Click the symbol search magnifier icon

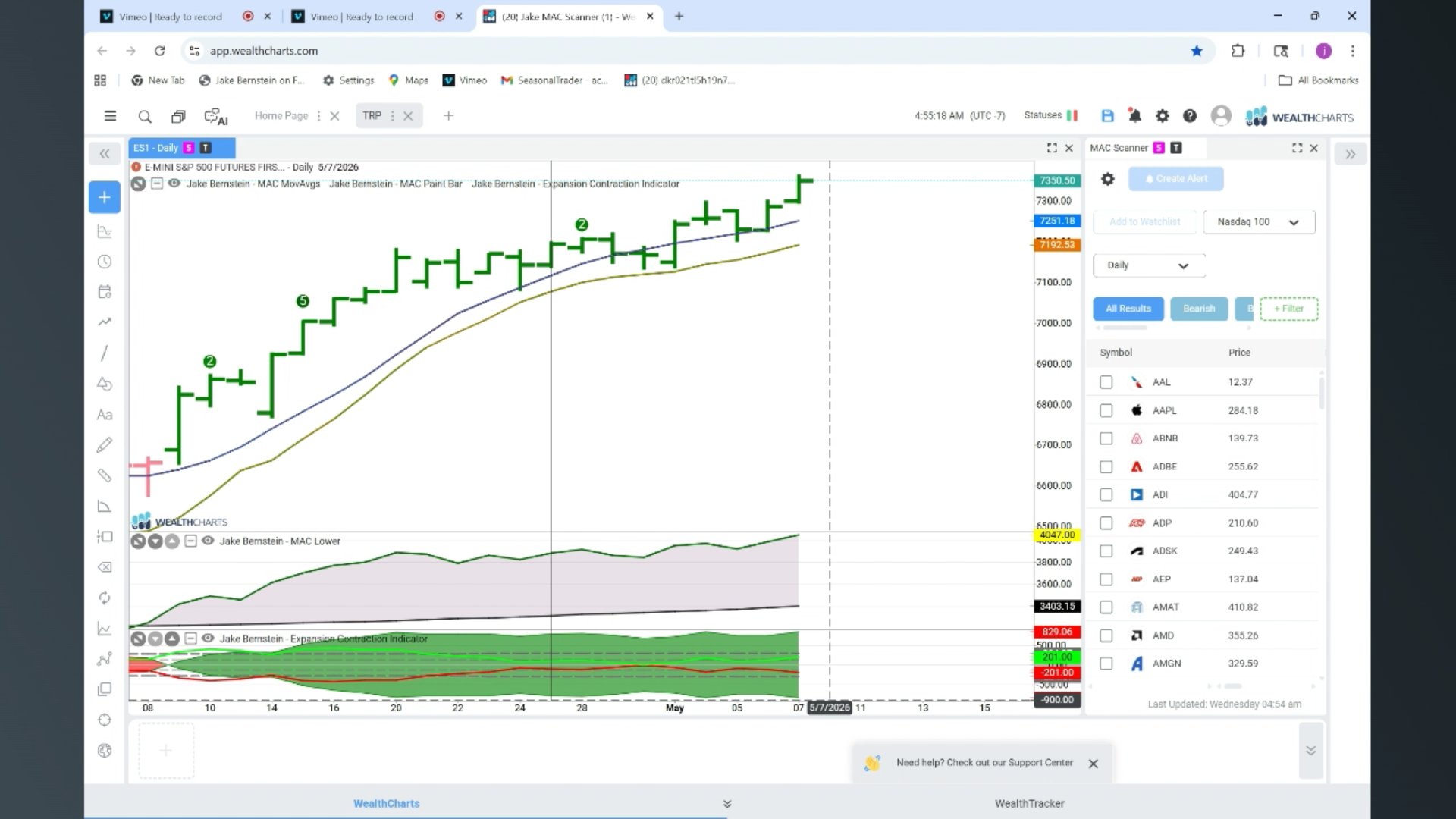click(145, 116)
